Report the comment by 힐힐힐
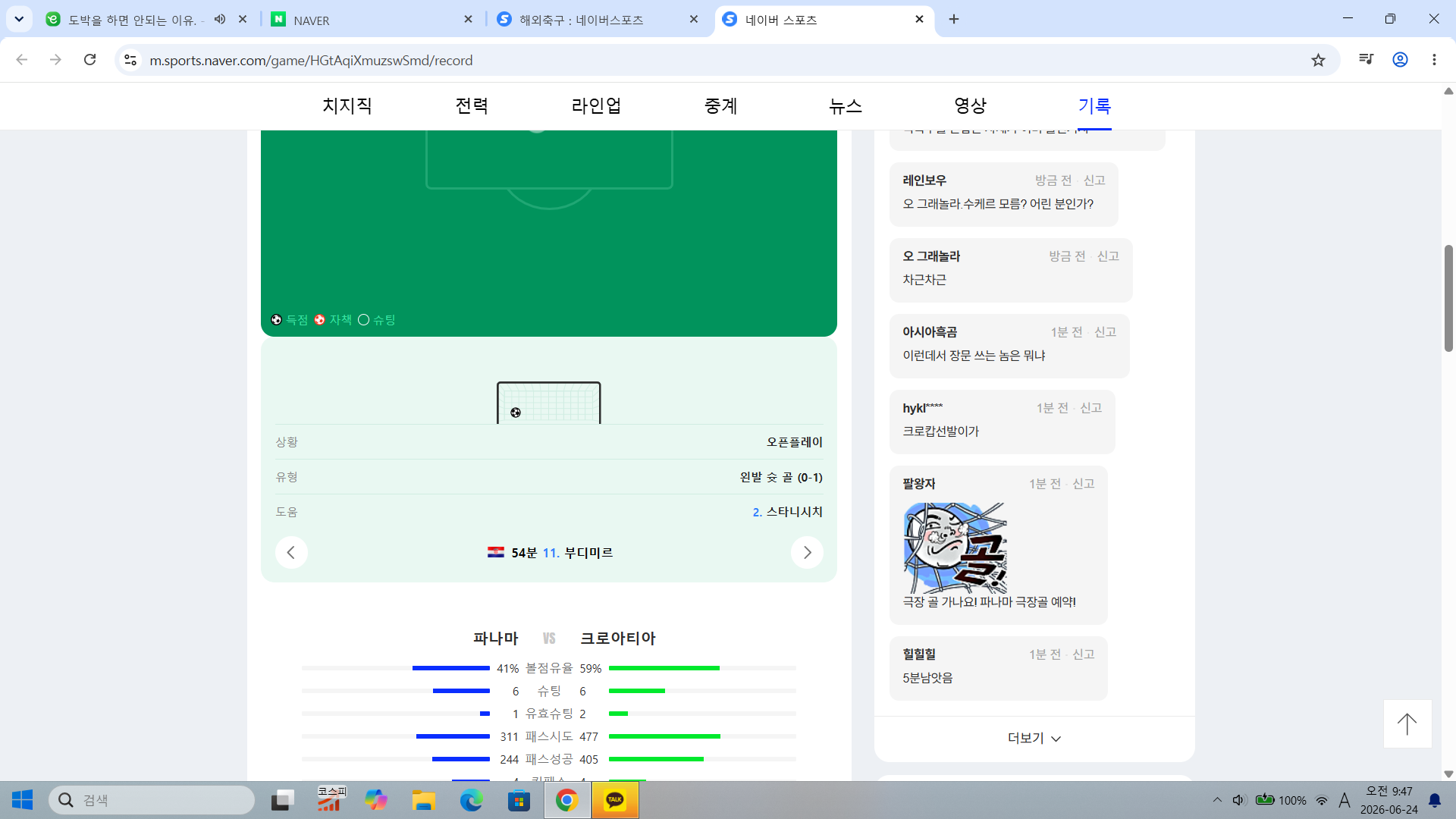 [1083, 654]
